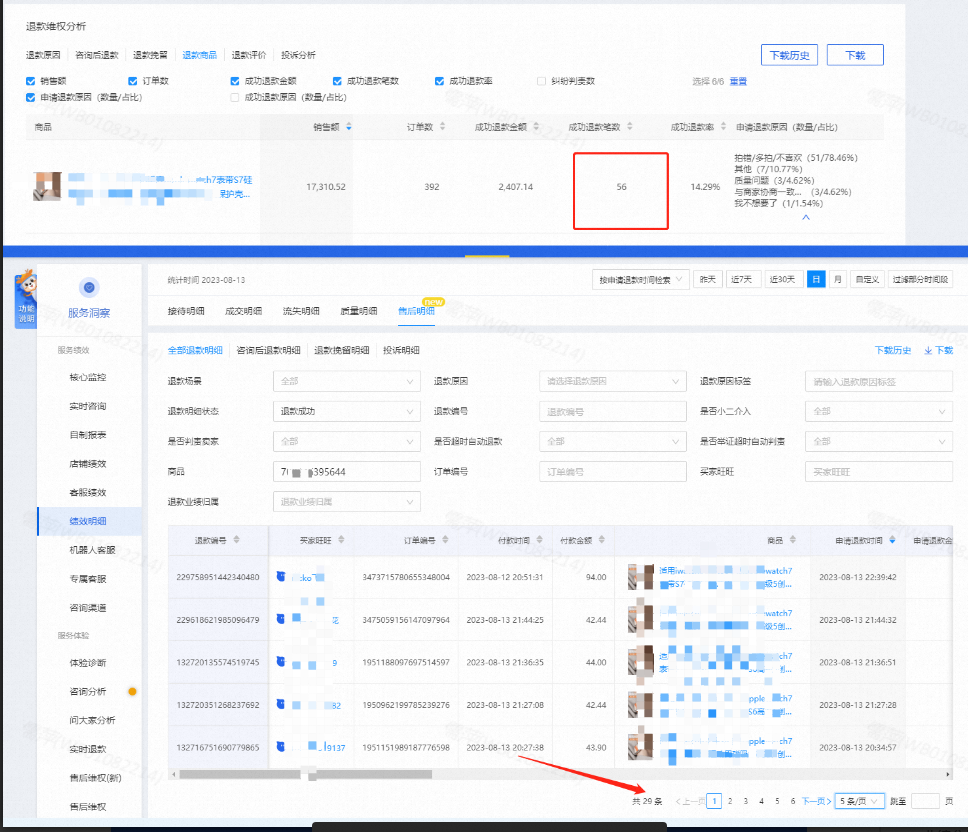The height and width of the screenshot is (832, 968).
Task: Click the 服务洞察 round logo icon
Action: pyautogui.click(x=89, y=288)
